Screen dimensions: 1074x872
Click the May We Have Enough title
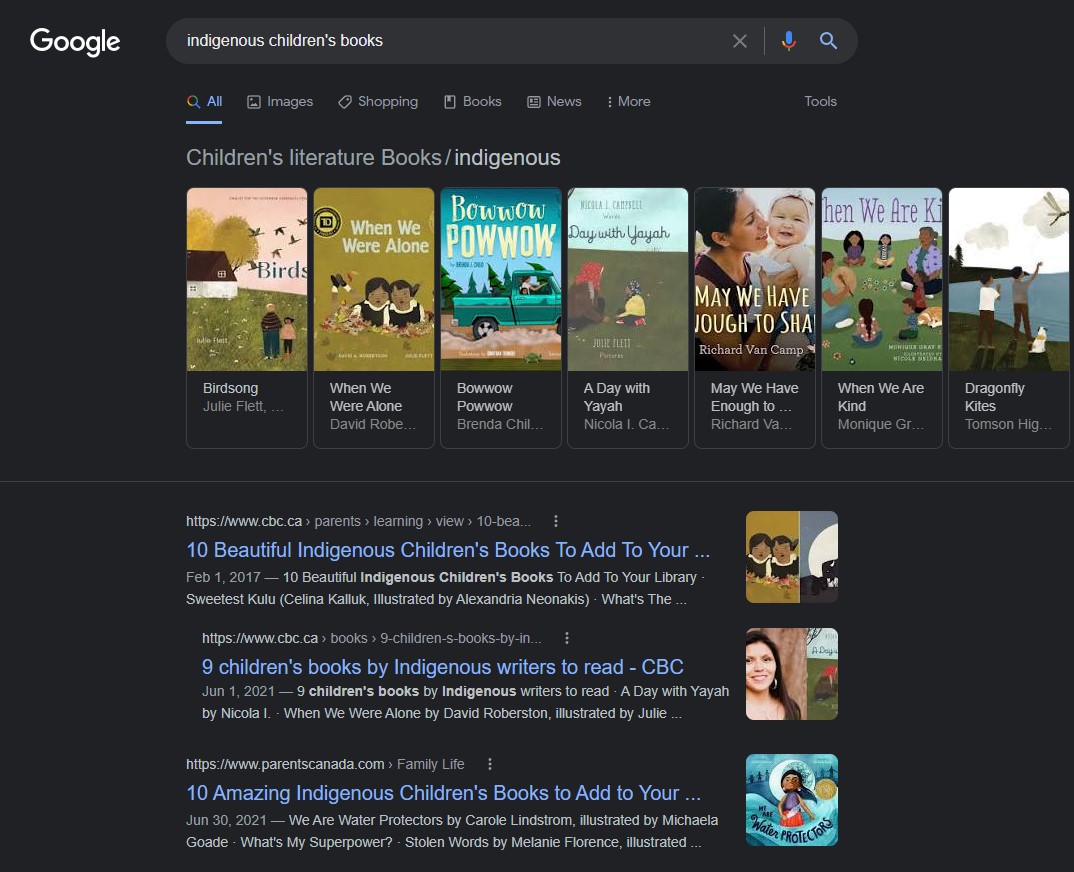[x=754, y=397]
